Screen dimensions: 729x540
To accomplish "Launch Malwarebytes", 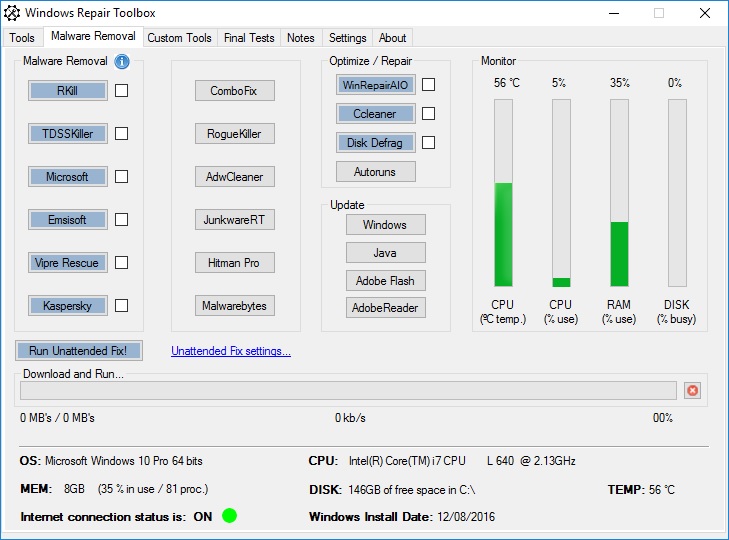I will [235, 306].
